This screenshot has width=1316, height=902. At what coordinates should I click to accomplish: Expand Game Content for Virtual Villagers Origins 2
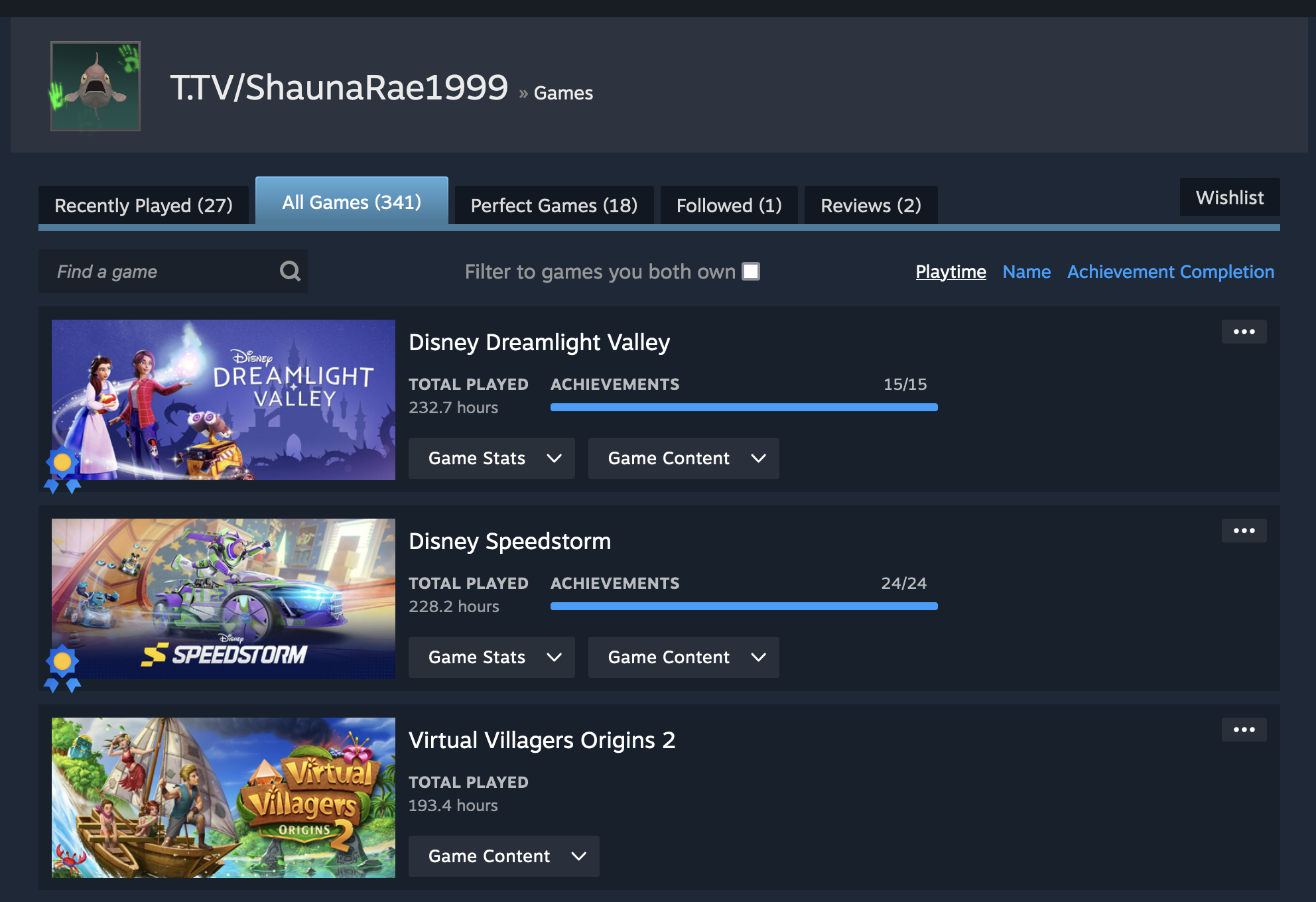504,856
